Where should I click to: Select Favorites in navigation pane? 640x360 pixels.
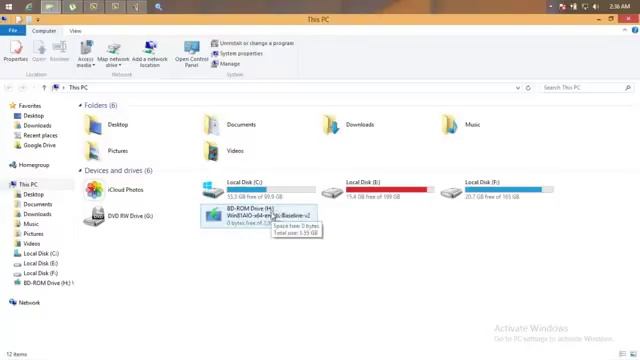coord(30,106)
